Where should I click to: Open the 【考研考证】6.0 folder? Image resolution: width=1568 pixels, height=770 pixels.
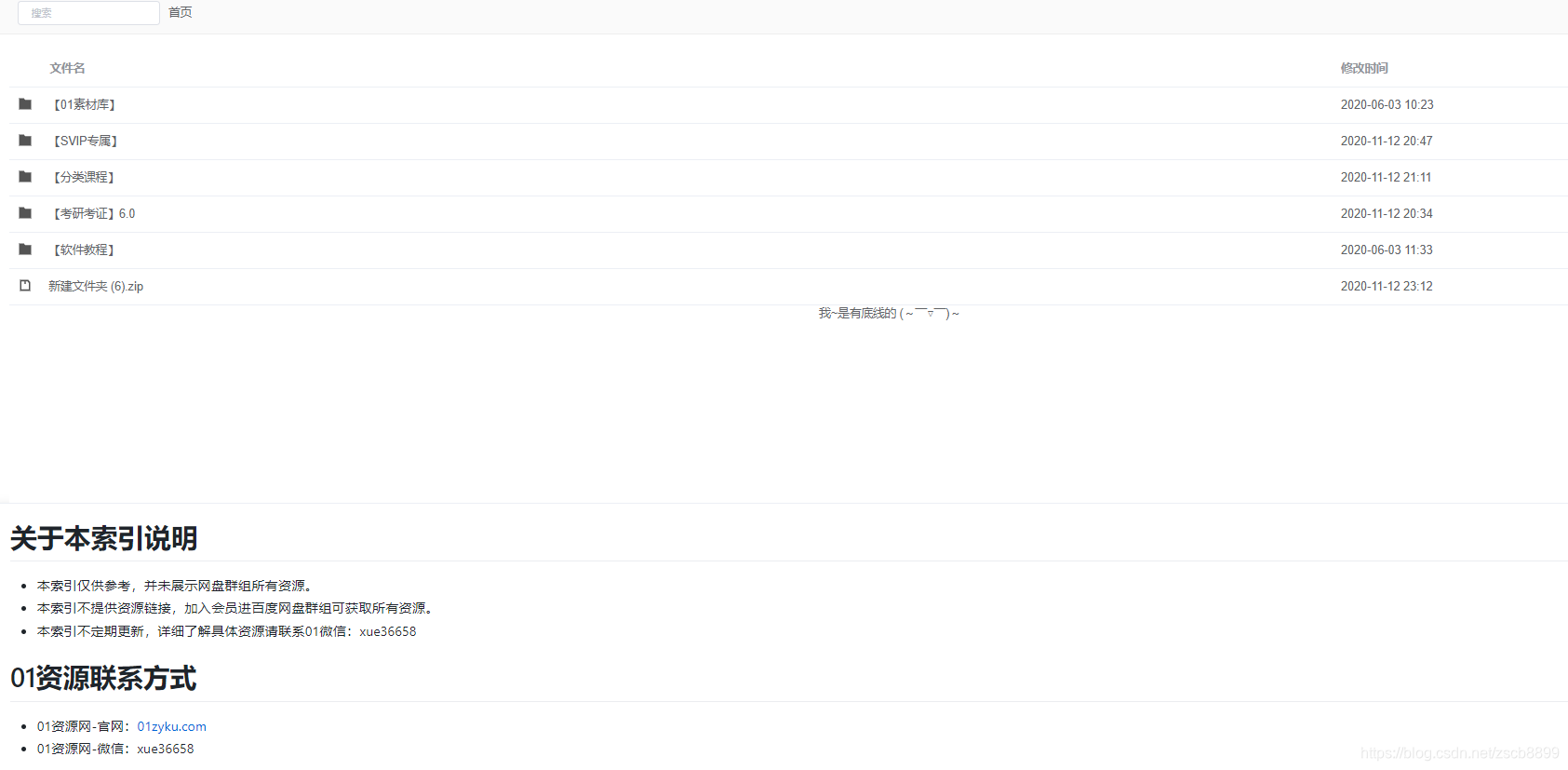pos(93,213)
